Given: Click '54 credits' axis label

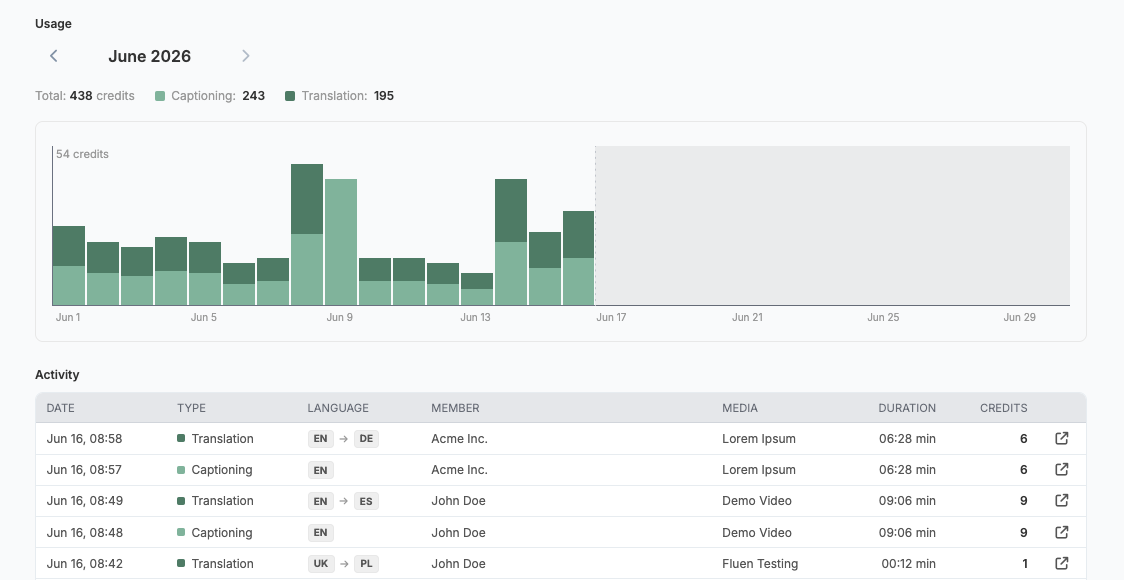Looking at the screenshot, I should click(82, 154).
